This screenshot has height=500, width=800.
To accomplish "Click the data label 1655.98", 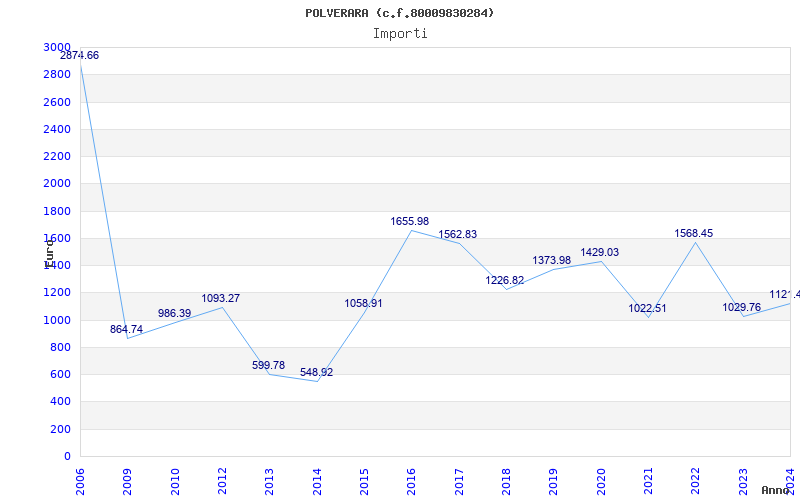I will (410, 221).
